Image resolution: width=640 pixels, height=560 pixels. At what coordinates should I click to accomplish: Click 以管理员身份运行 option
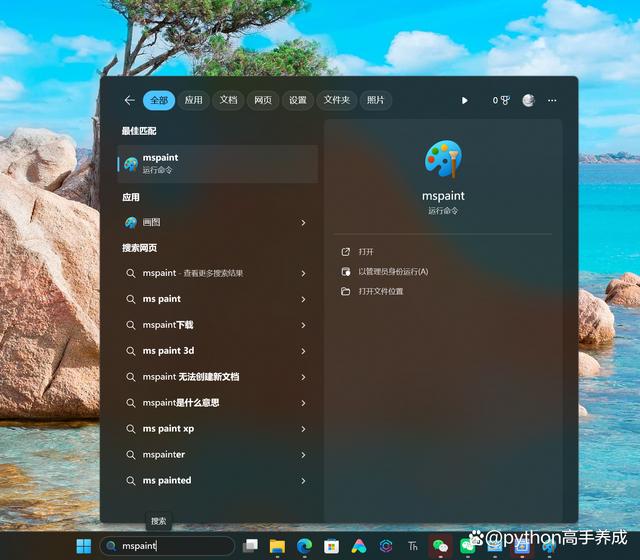tap(392, 271)
